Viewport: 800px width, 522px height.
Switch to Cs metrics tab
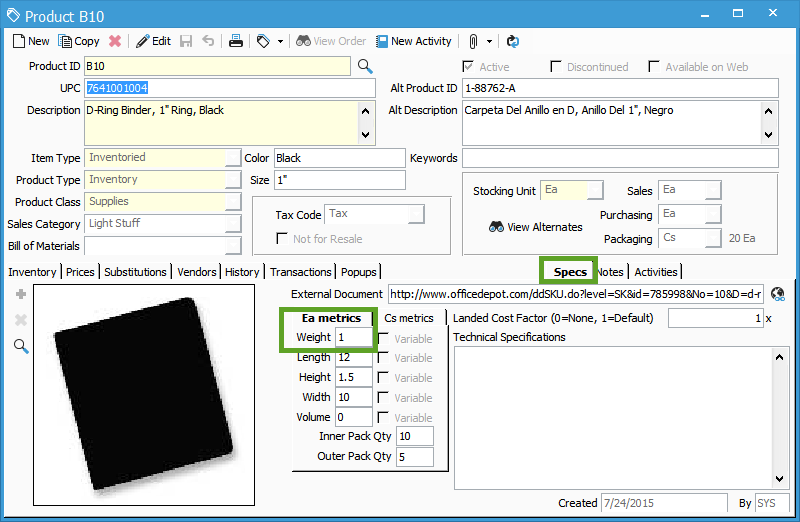tap(409, 318)
